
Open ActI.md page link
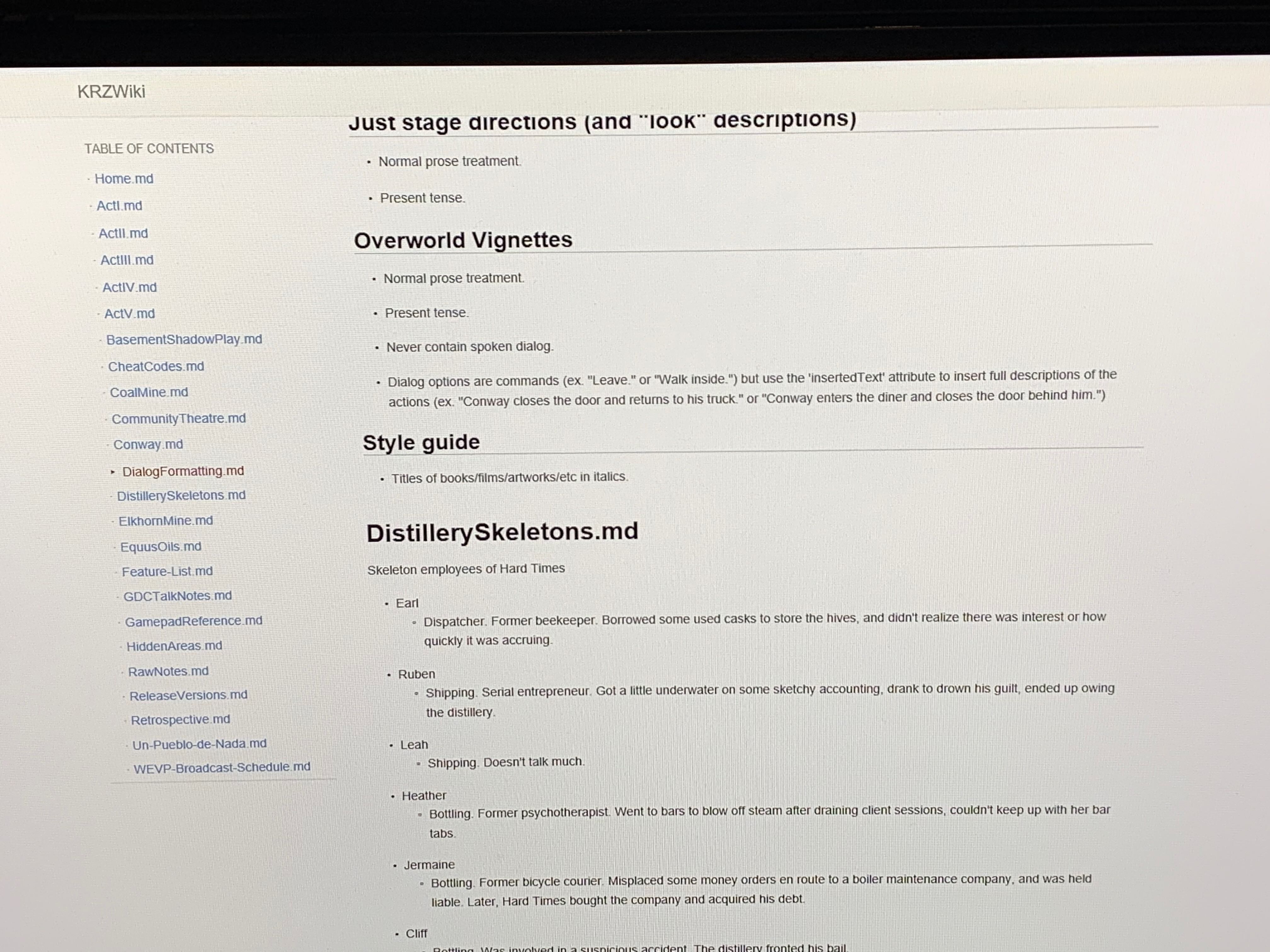click(x=119, y=206)
